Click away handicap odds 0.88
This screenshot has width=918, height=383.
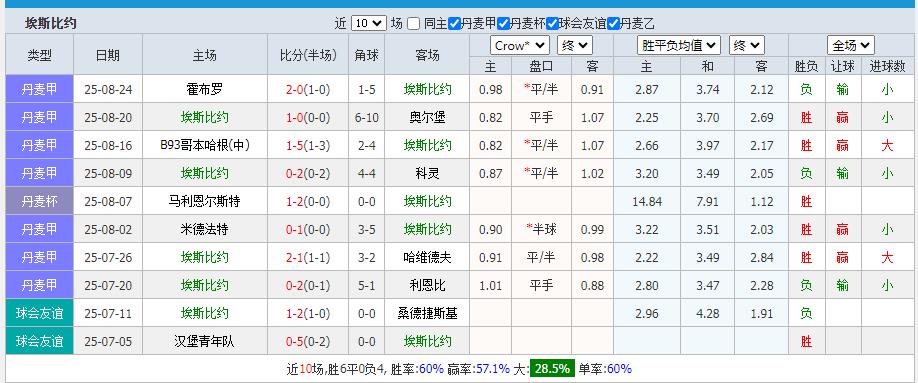592,285
